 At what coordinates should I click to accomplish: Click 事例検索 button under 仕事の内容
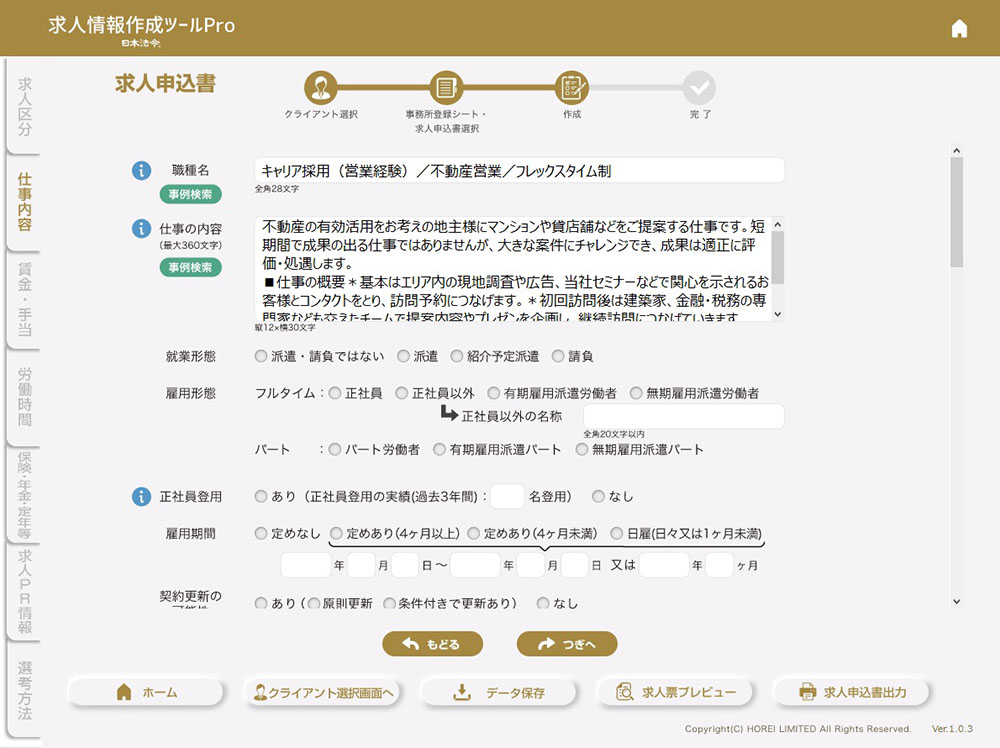[x=191, y=267]
